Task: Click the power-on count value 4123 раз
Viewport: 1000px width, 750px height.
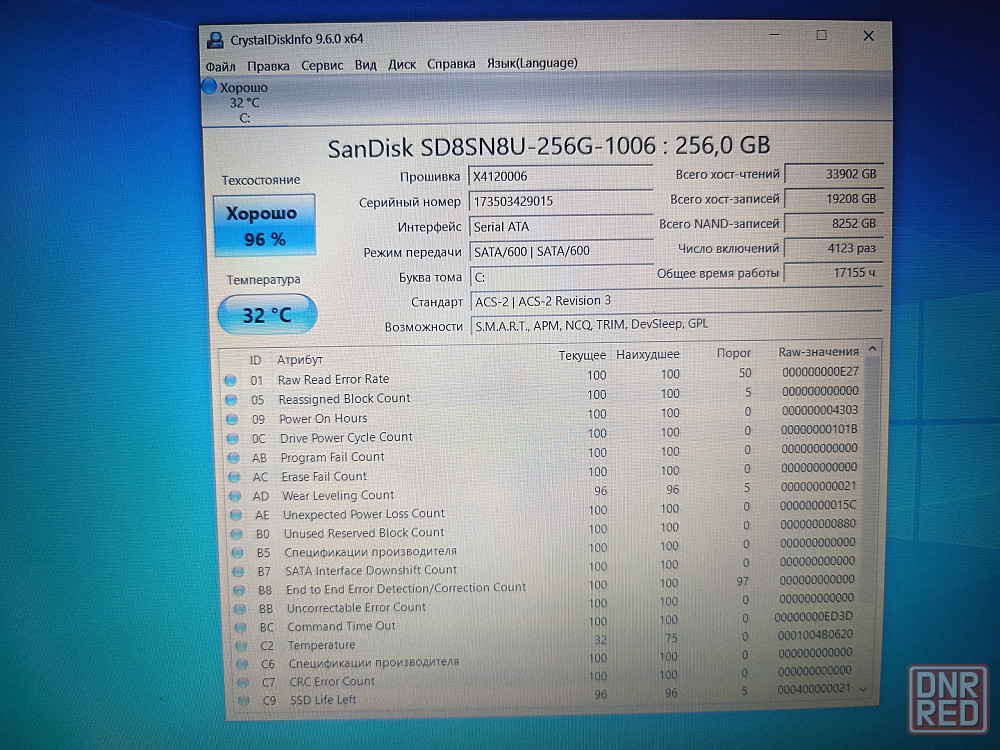Action: (x=833, y=248)
